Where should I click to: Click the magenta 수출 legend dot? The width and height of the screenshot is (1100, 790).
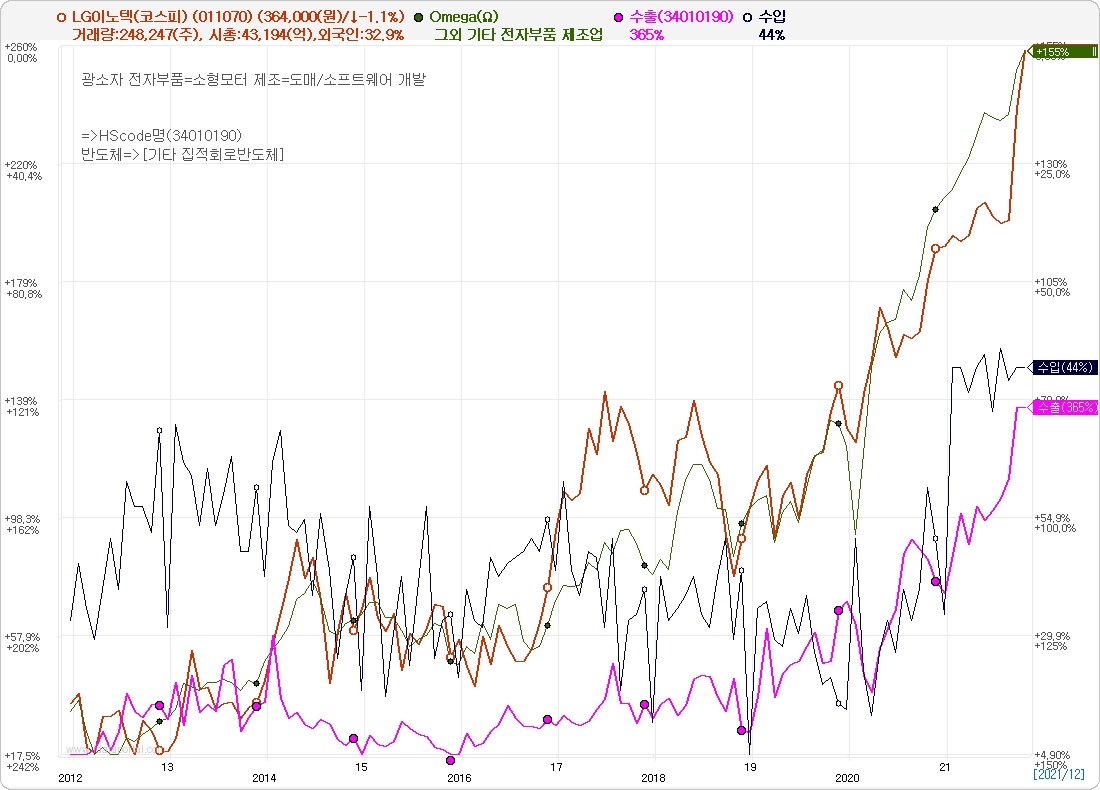(x=619, y=18)
